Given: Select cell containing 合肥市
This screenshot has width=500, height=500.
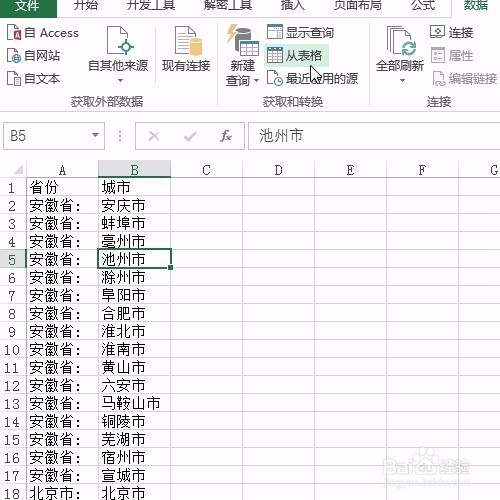Looking at the screenshot, I should 134,313.
